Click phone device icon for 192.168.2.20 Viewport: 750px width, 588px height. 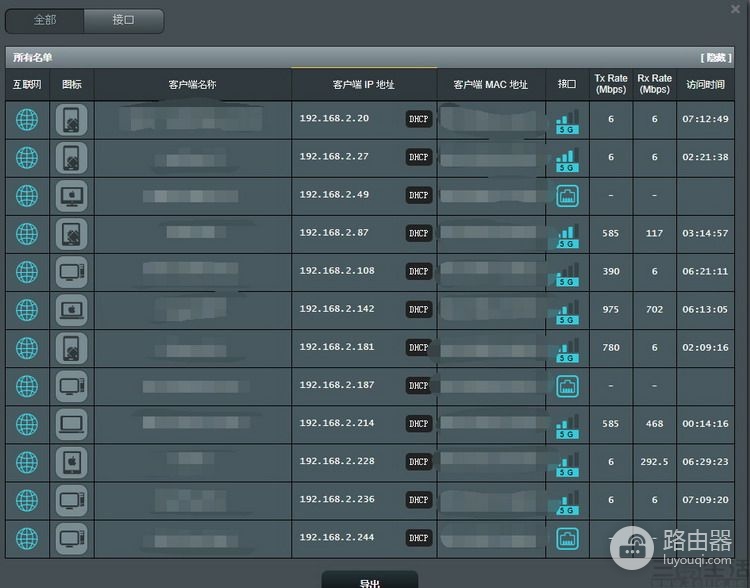pyautogui.click(x=72, y=120)
